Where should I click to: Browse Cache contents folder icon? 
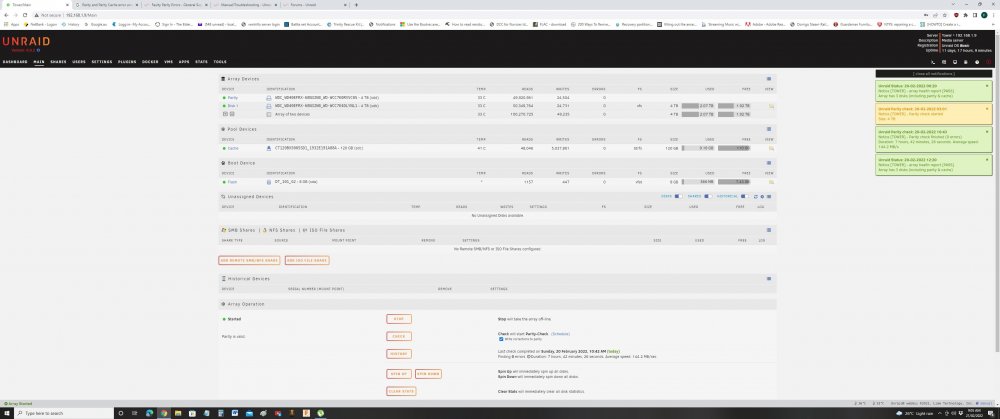point(771,148)
